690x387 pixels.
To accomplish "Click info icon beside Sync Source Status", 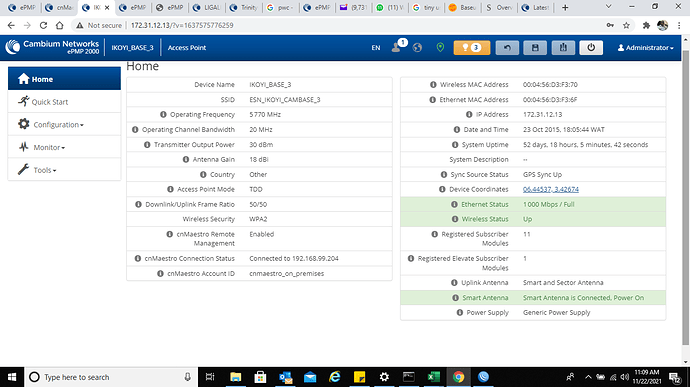I will point(444,174).
